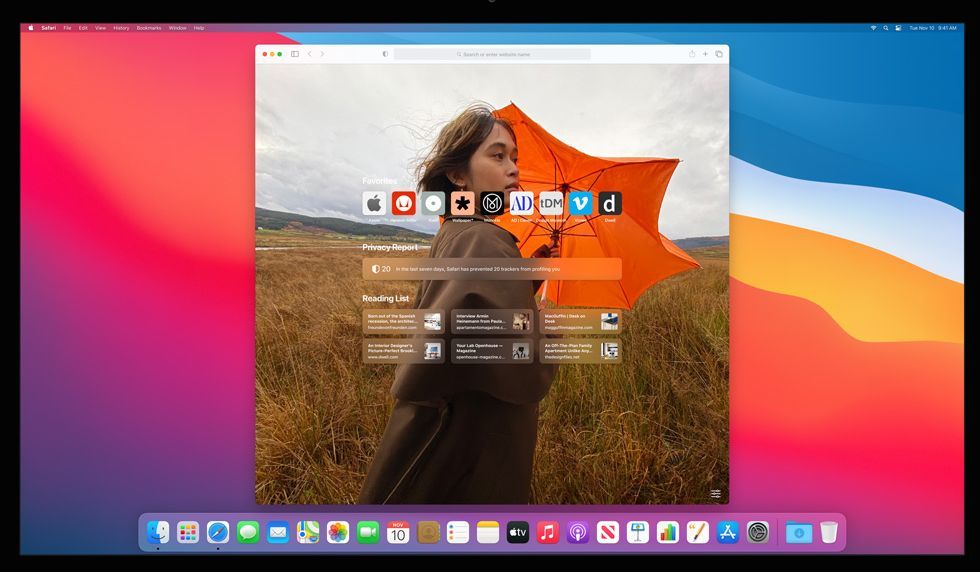
Task: Launch Contacts from the Dock
Action: tap(428, 533)
